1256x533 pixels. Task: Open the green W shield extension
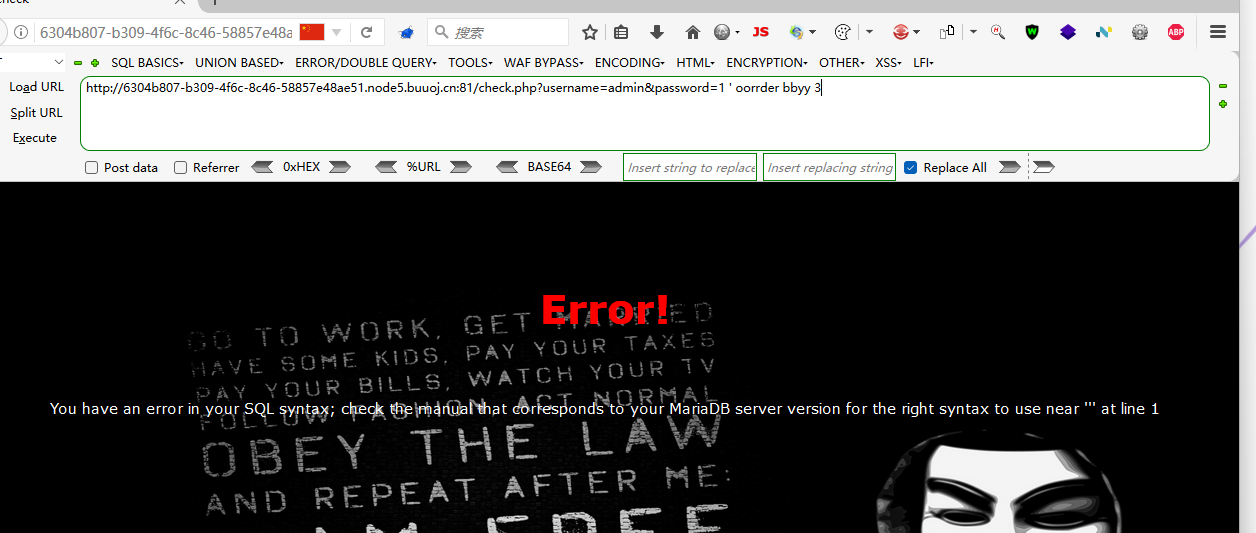[x=1032, y=32]
